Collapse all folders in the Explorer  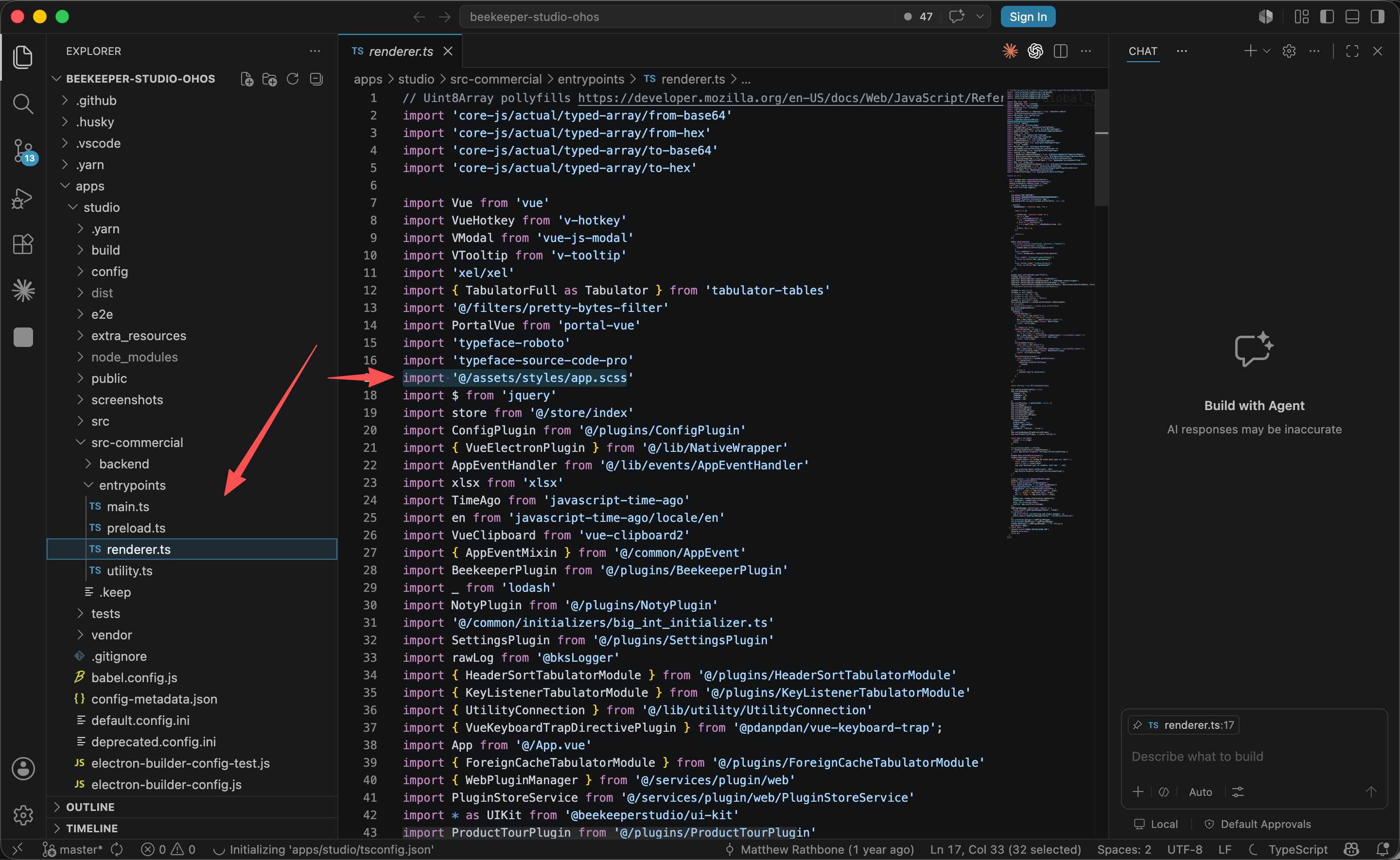coord(316,79)
